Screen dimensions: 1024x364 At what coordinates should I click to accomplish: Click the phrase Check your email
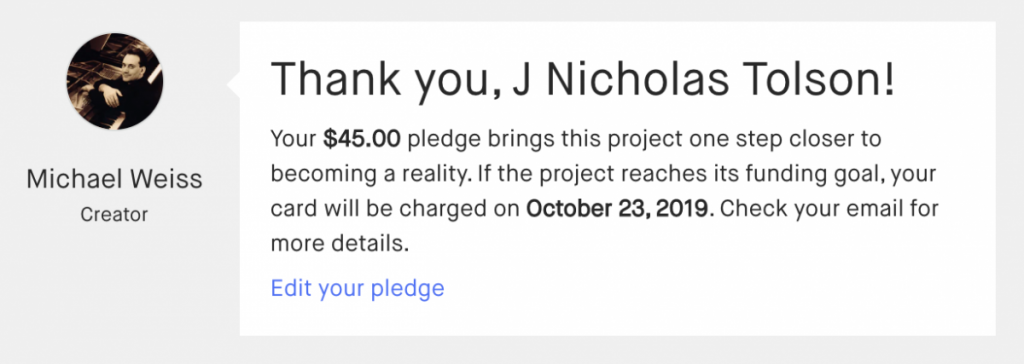click(798, 210)
